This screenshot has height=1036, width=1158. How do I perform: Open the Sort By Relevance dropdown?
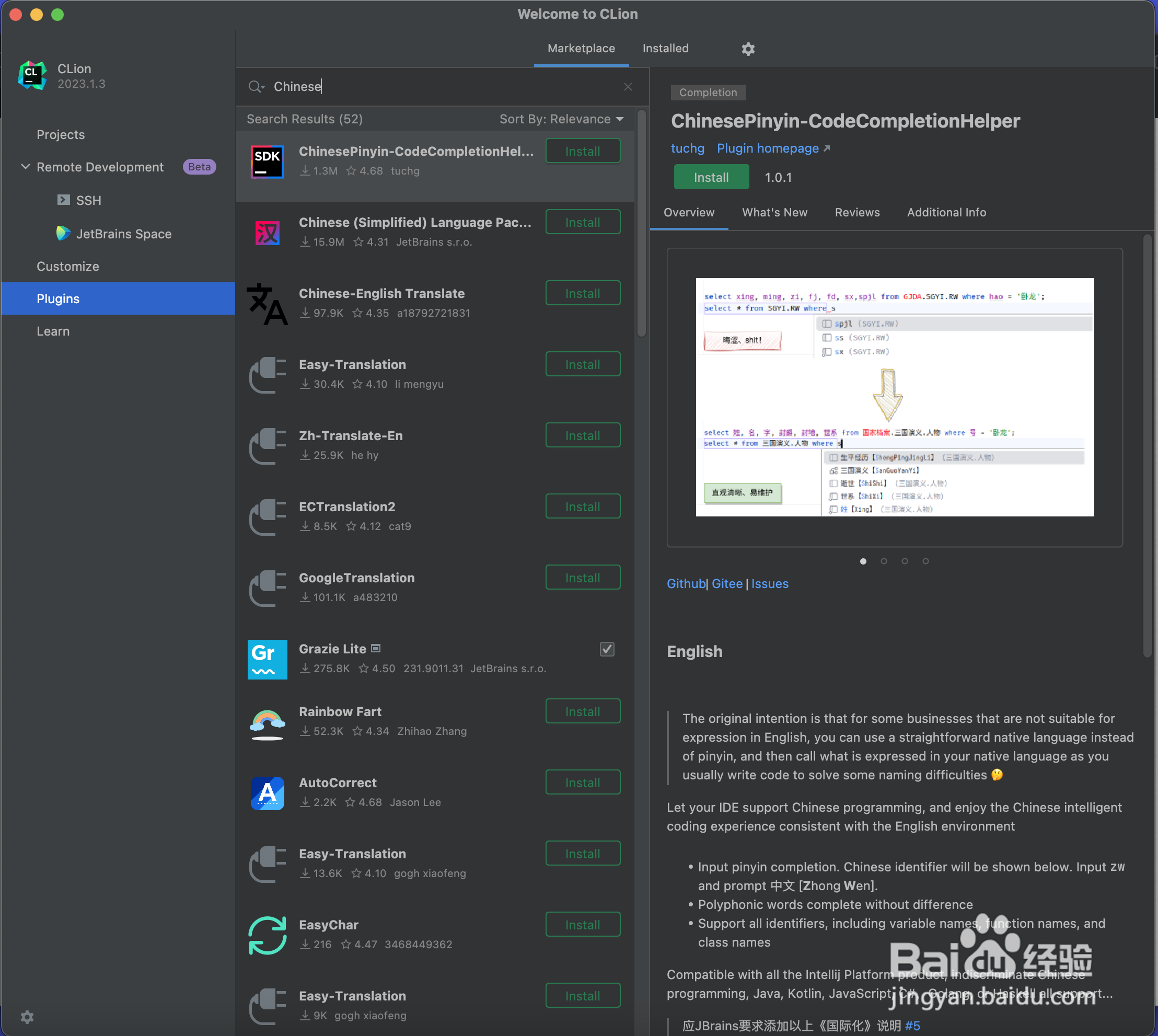point(561,119)
